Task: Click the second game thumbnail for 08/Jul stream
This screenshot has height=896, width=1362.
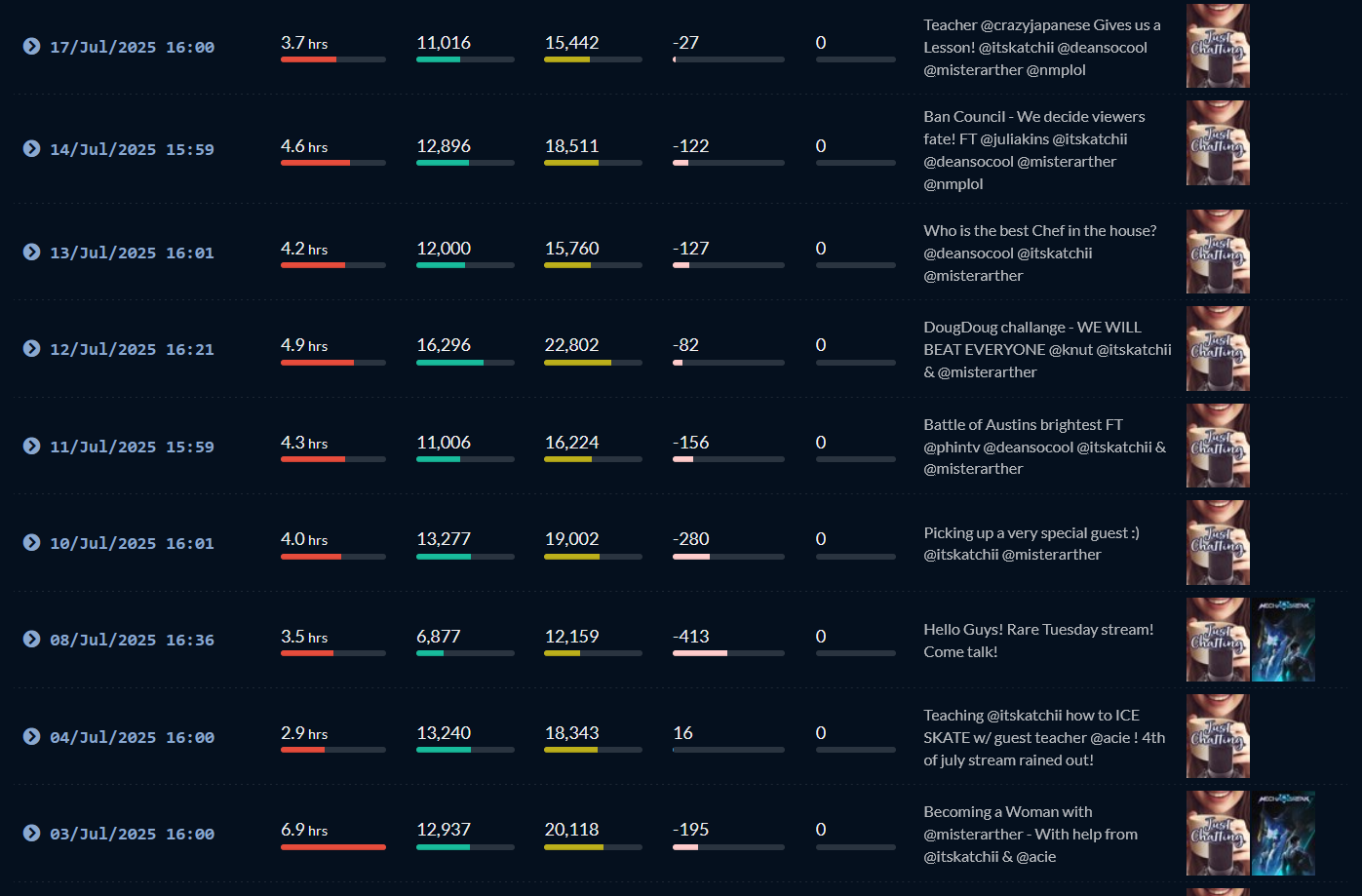Action: (1283, 640)
